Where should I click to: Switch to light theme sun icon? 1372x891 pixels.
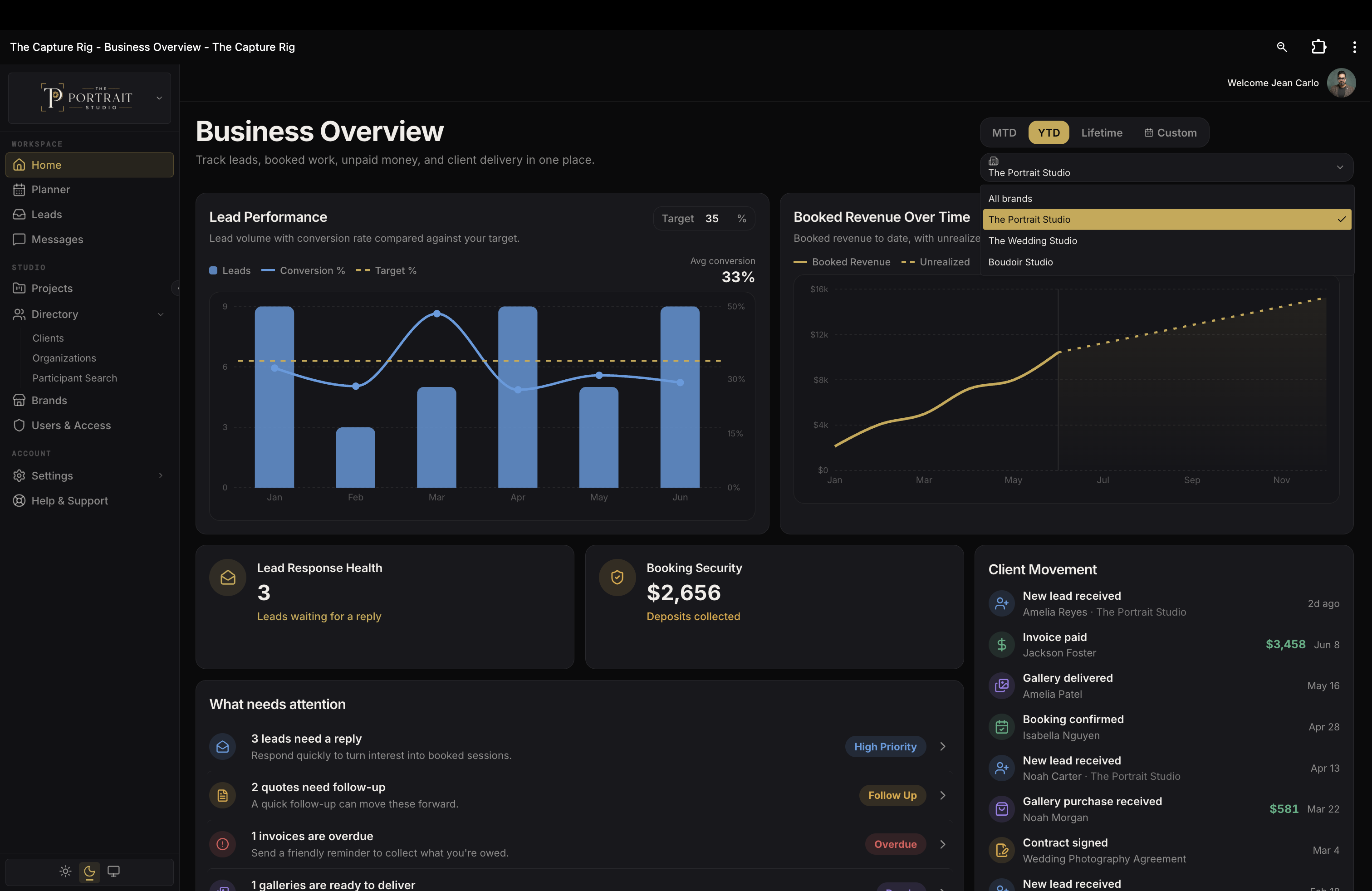pyautogui.click(x=65, y=871)
